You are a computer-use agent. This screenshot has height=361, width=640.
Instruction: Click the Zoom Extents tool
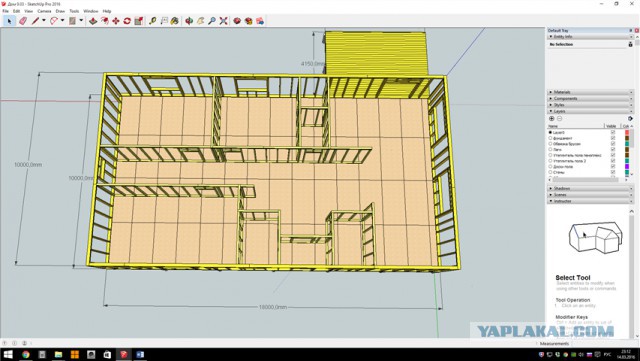click(223, 20)
